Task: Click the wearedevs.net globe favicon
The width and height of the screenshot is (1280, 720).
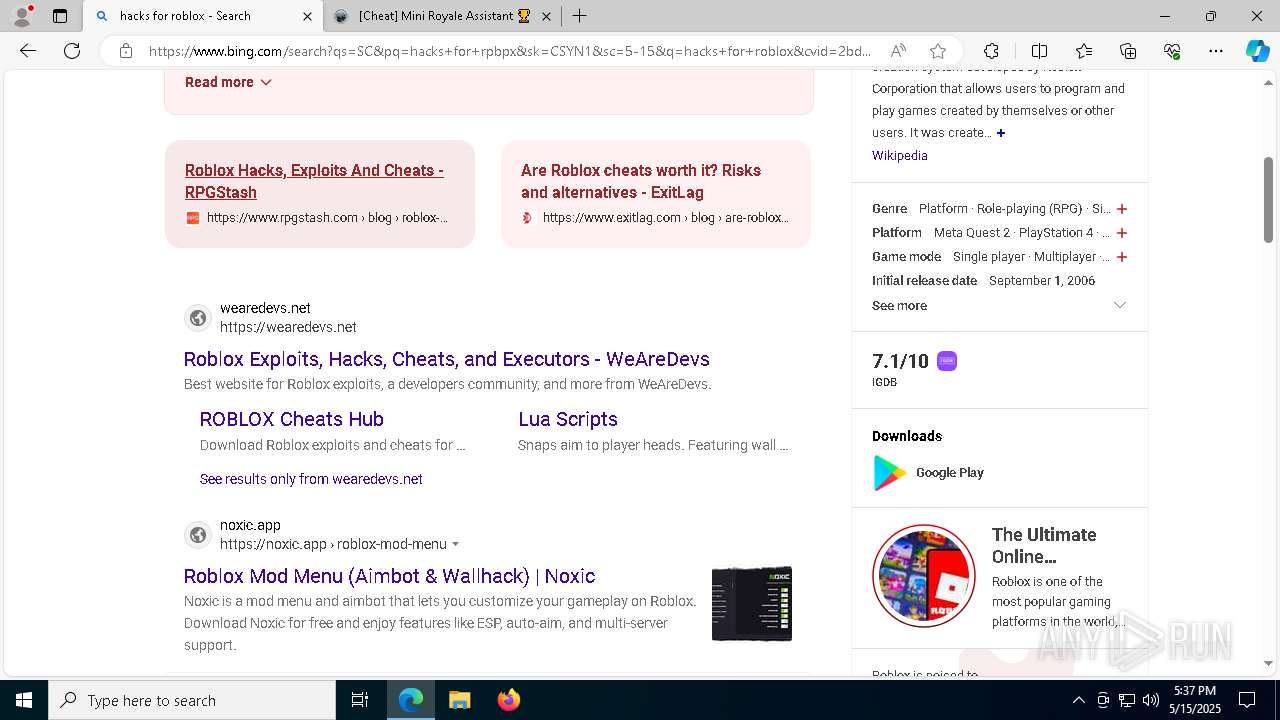Action: (198, 318)
